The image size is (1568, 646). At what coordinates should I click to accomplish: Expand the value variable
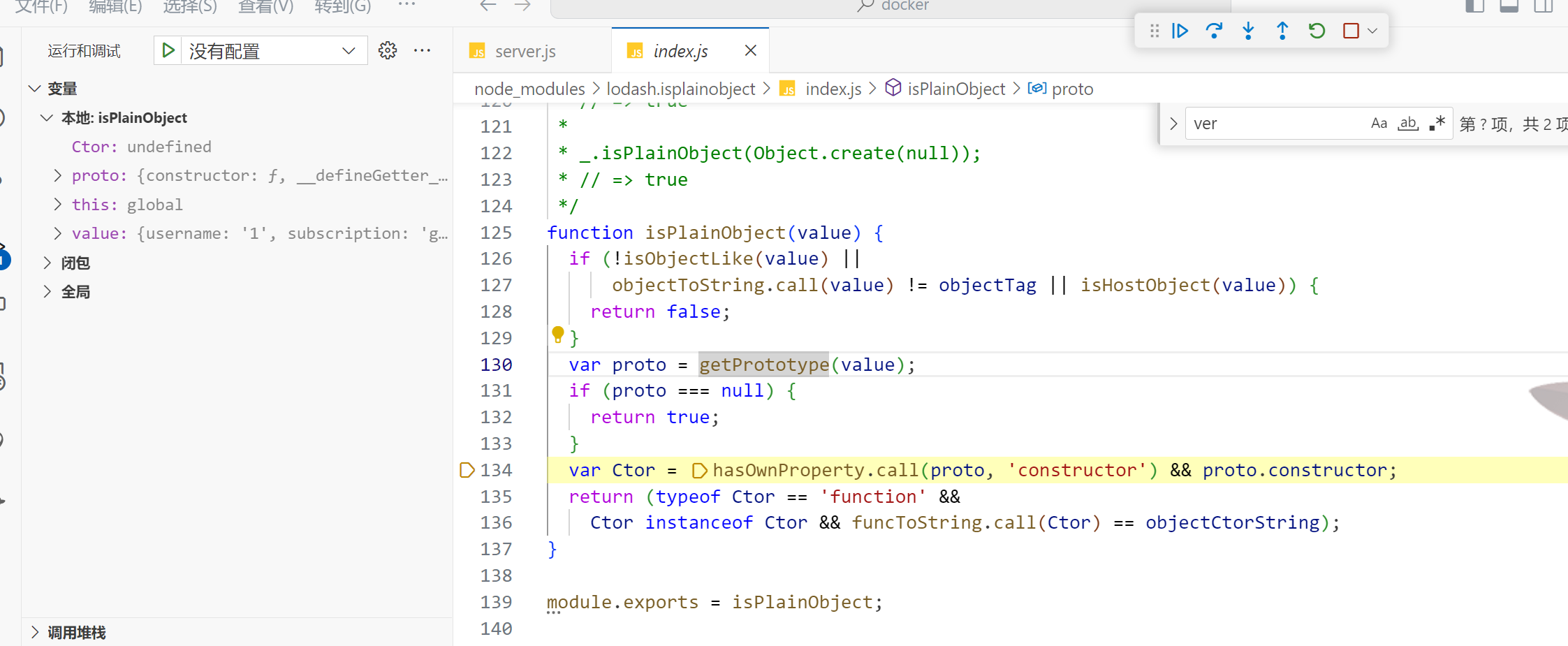point(58,233)
